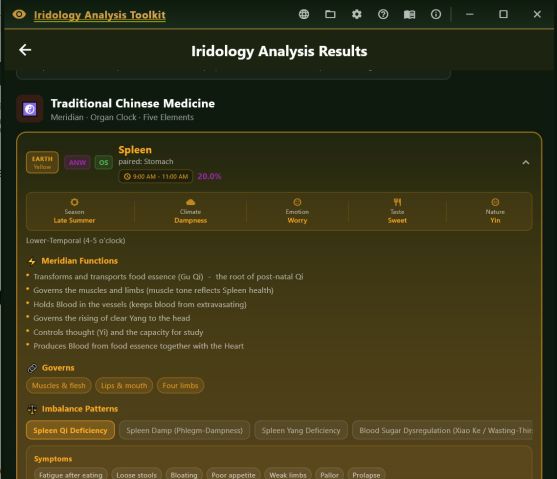Select the Spleen Damp (Phlegm-Dampness) tab

point(185,430)
